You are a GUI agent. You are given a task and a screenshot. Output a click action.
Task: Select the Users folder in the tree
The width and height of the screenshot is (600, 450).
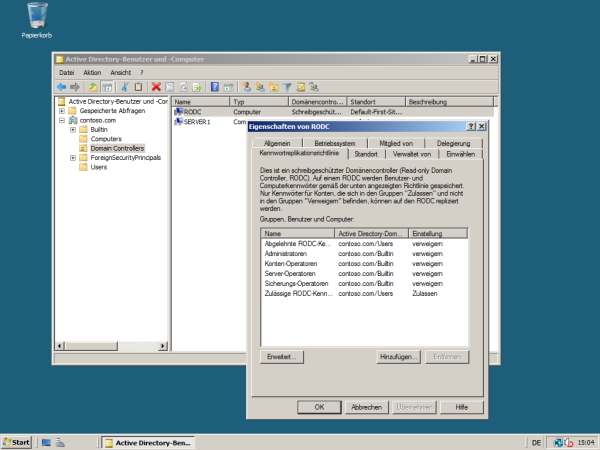99,167
